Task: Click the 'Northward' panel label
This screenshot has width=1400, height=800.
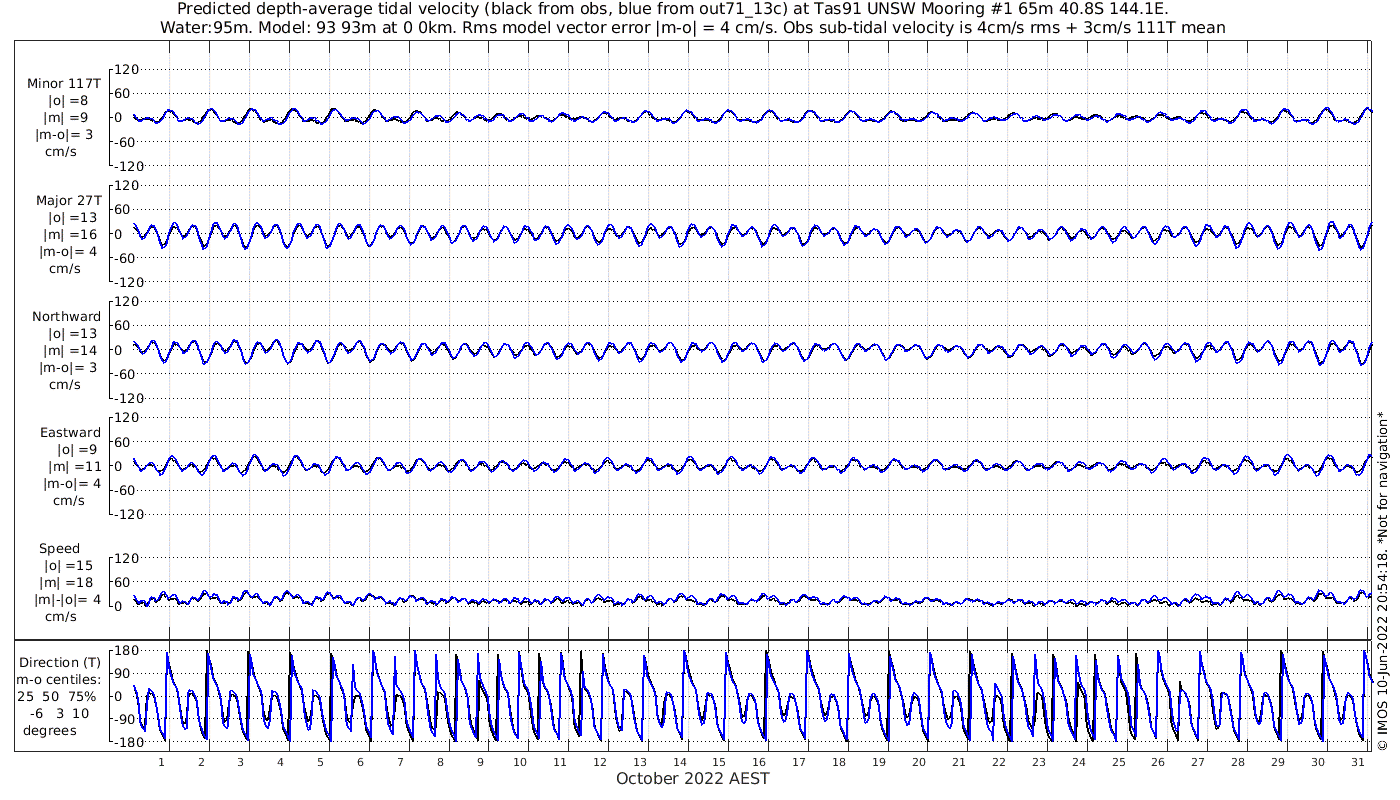Action: point(66,317)
